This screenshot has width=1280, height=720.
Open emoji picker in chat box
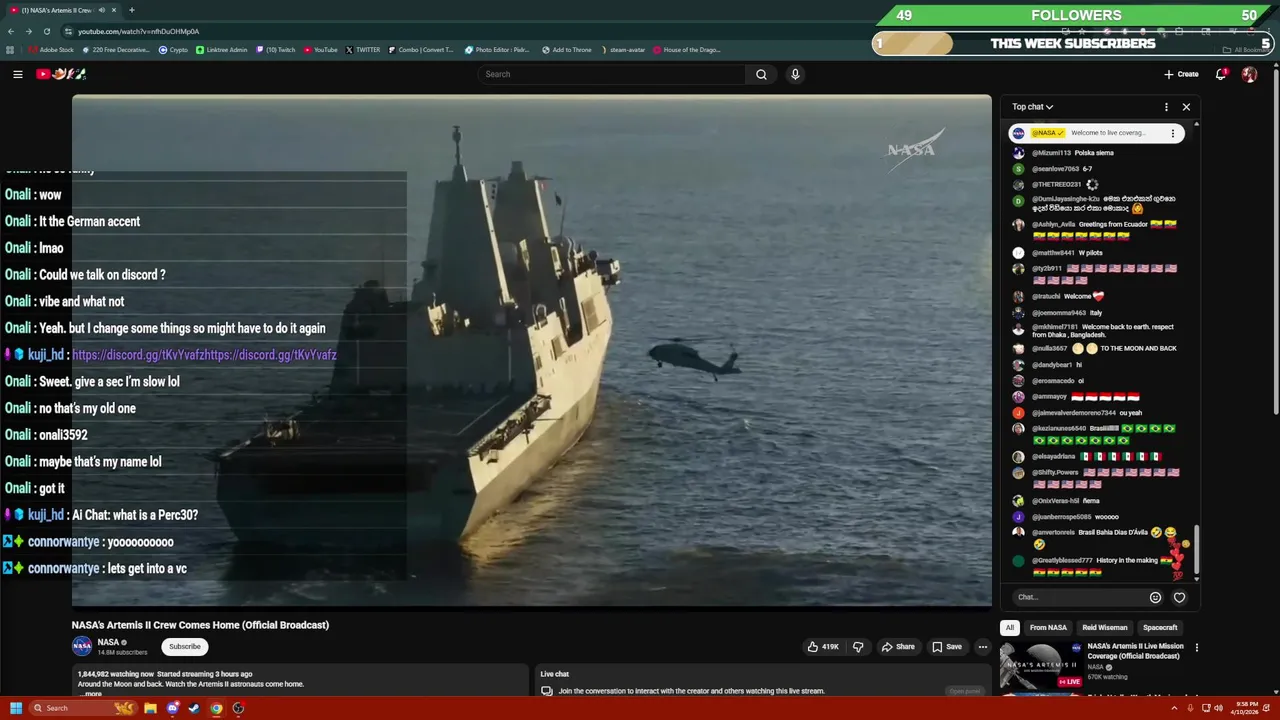click(x=1155, y=597)
